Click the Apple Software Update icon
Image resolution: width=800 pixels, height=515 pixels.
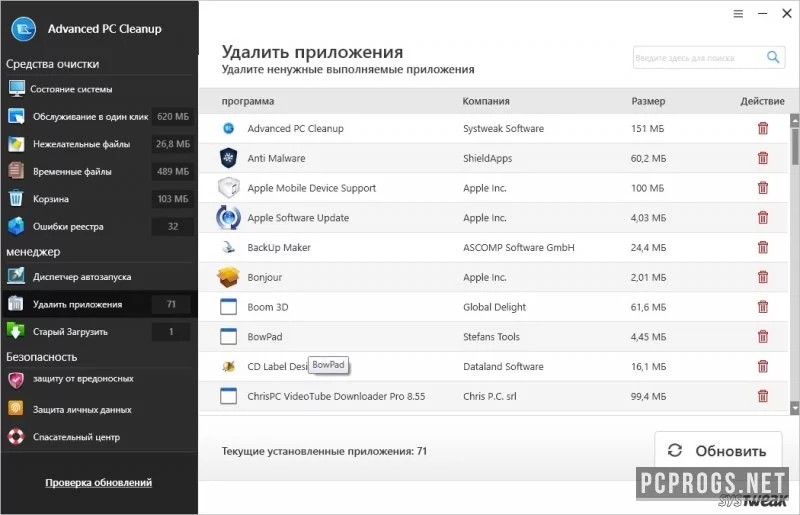coord(228,218)
